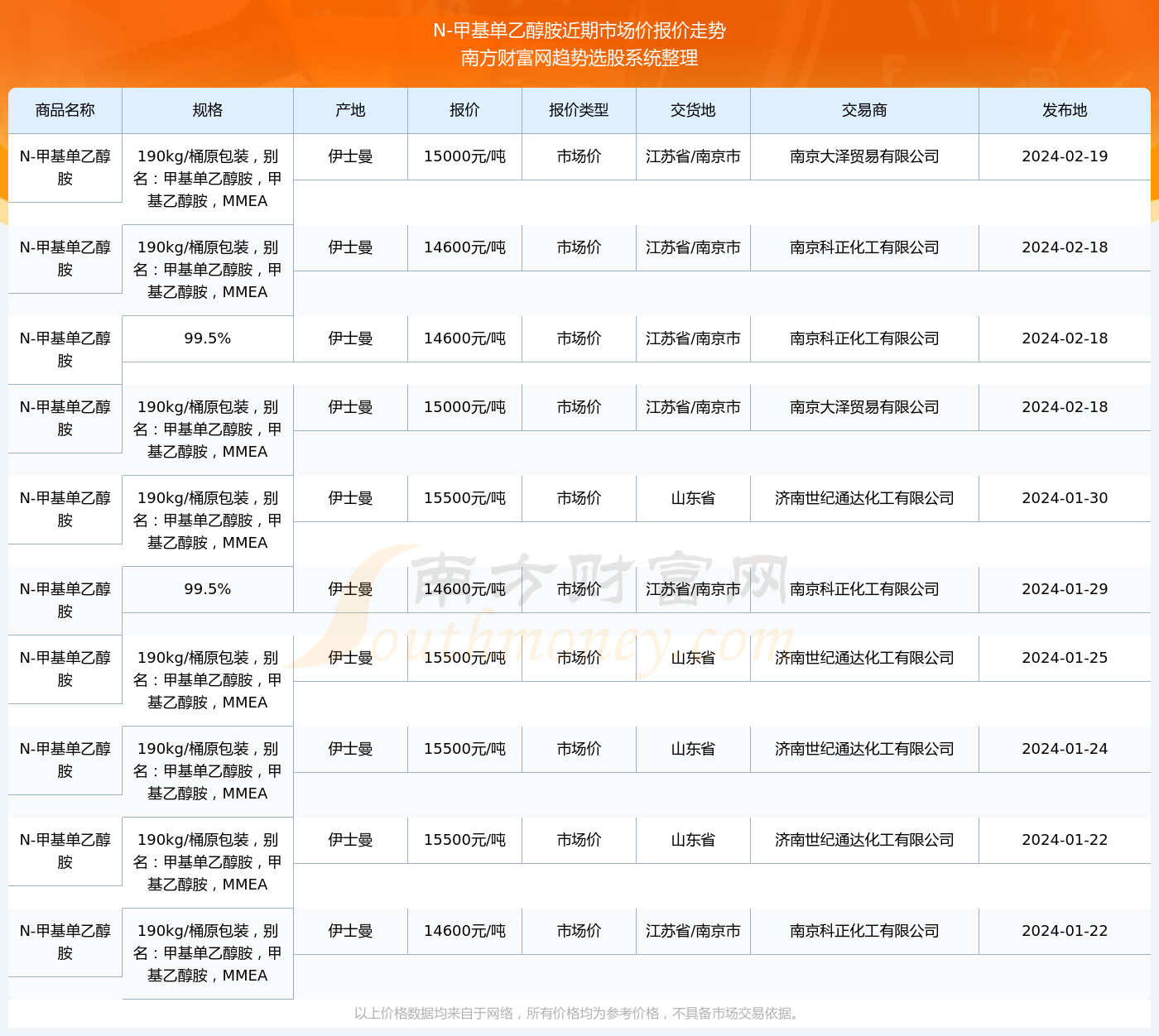Click the footer disclaimer '以上价格数据均来自于网络'

[x=434, y=1014]
